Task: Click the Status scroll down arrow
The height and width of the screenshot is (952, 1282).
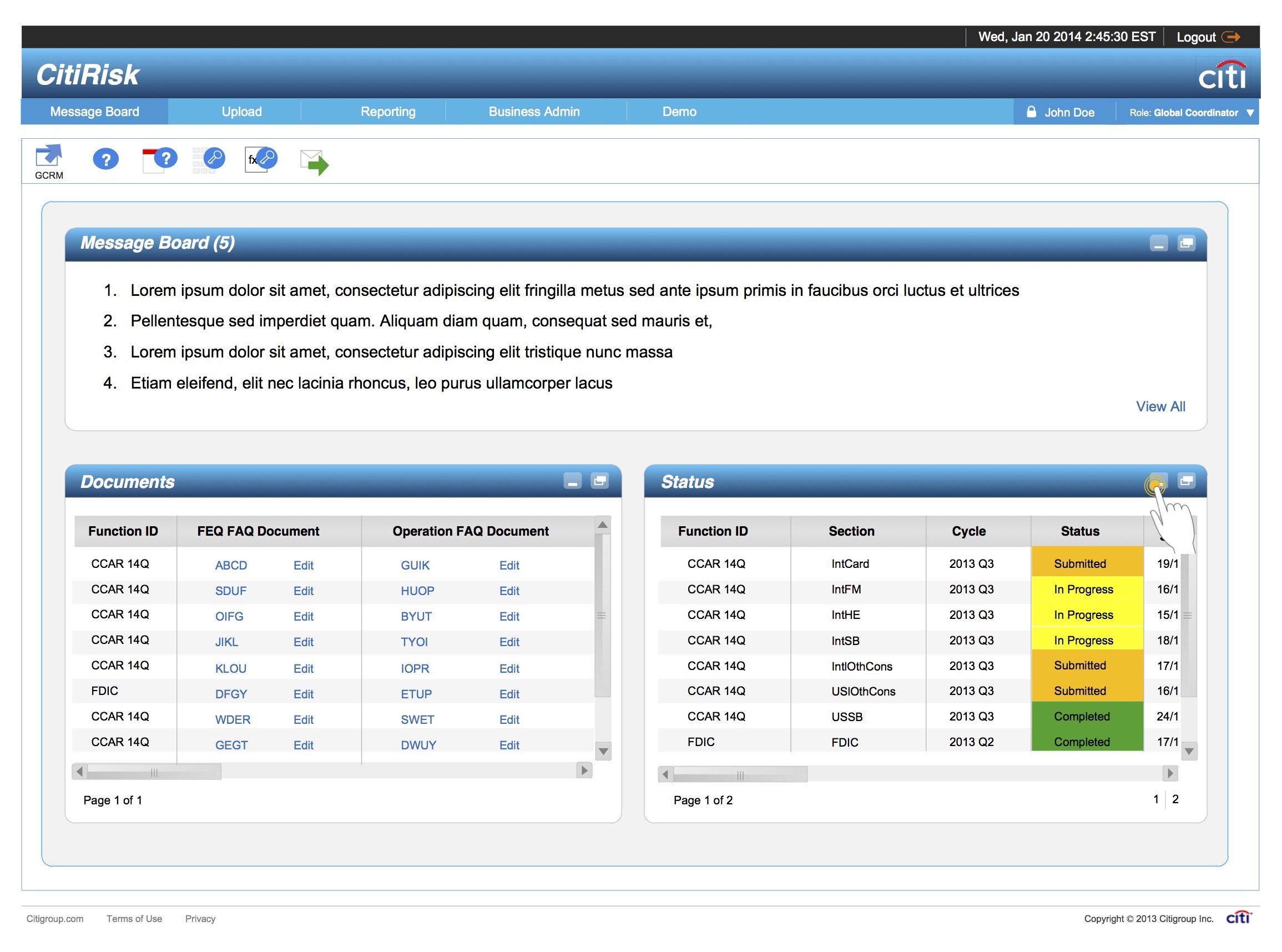Action: [1189, 752]
